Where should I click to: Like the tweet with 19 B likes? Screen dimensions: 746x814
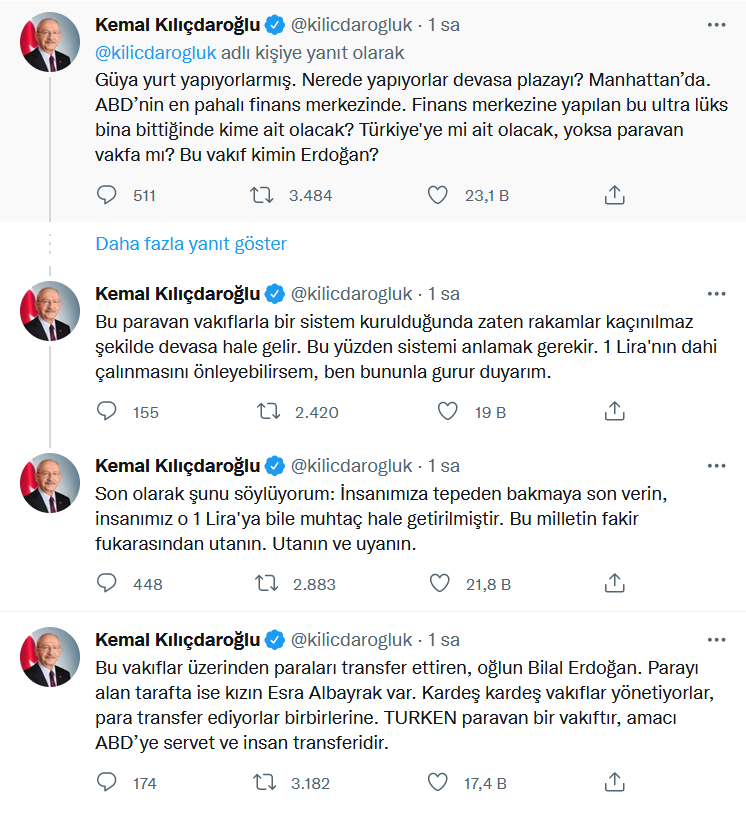click(447, 412)
